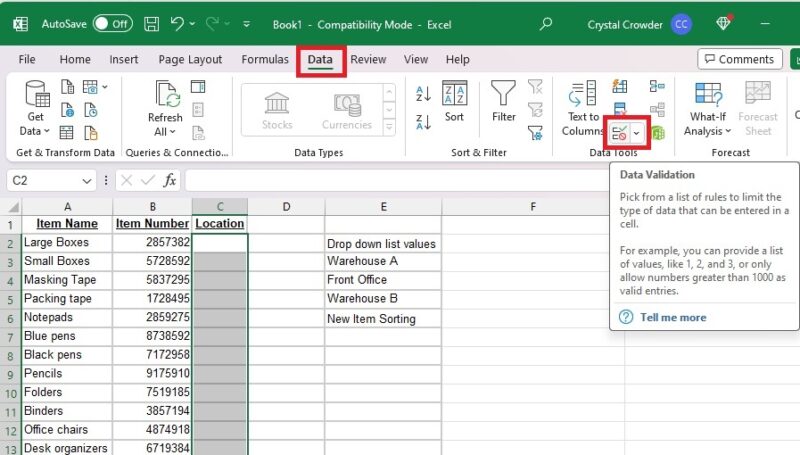Click the search magnifier in title bar
Screen dimensions: 800x455
click(546, 23)
